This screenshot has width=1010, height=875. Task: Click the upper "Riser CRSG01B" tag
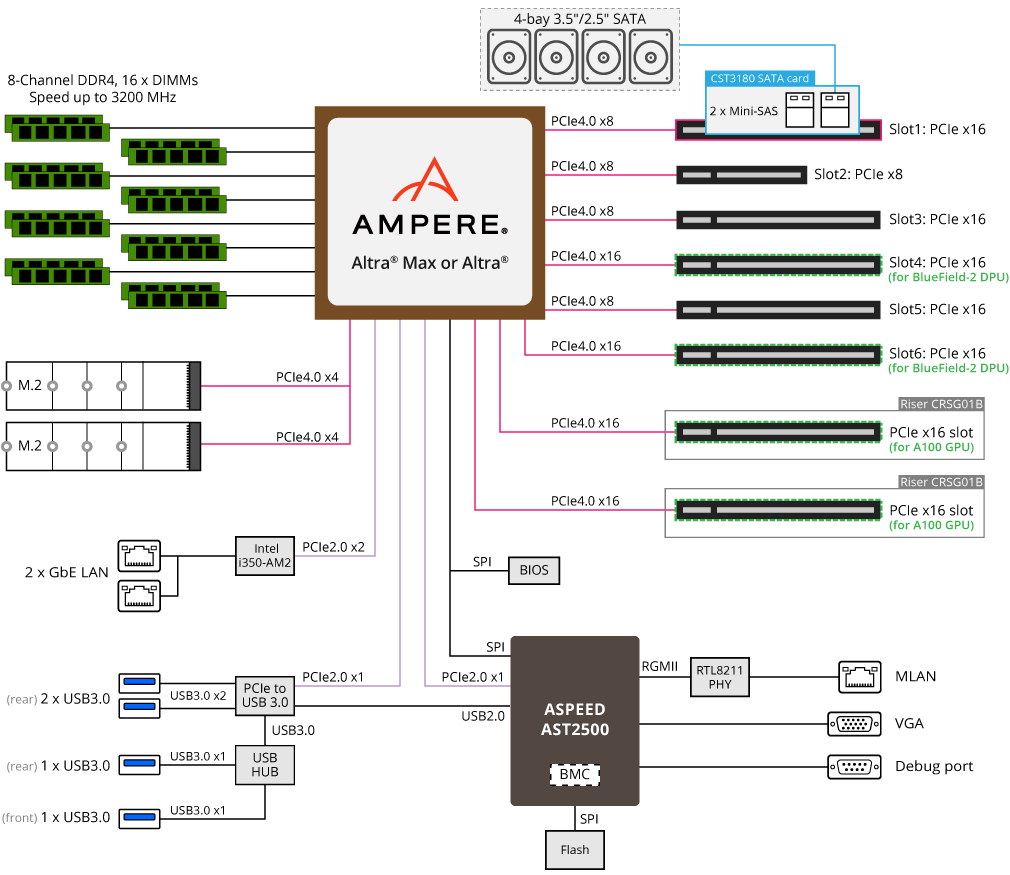click(941, 404)
